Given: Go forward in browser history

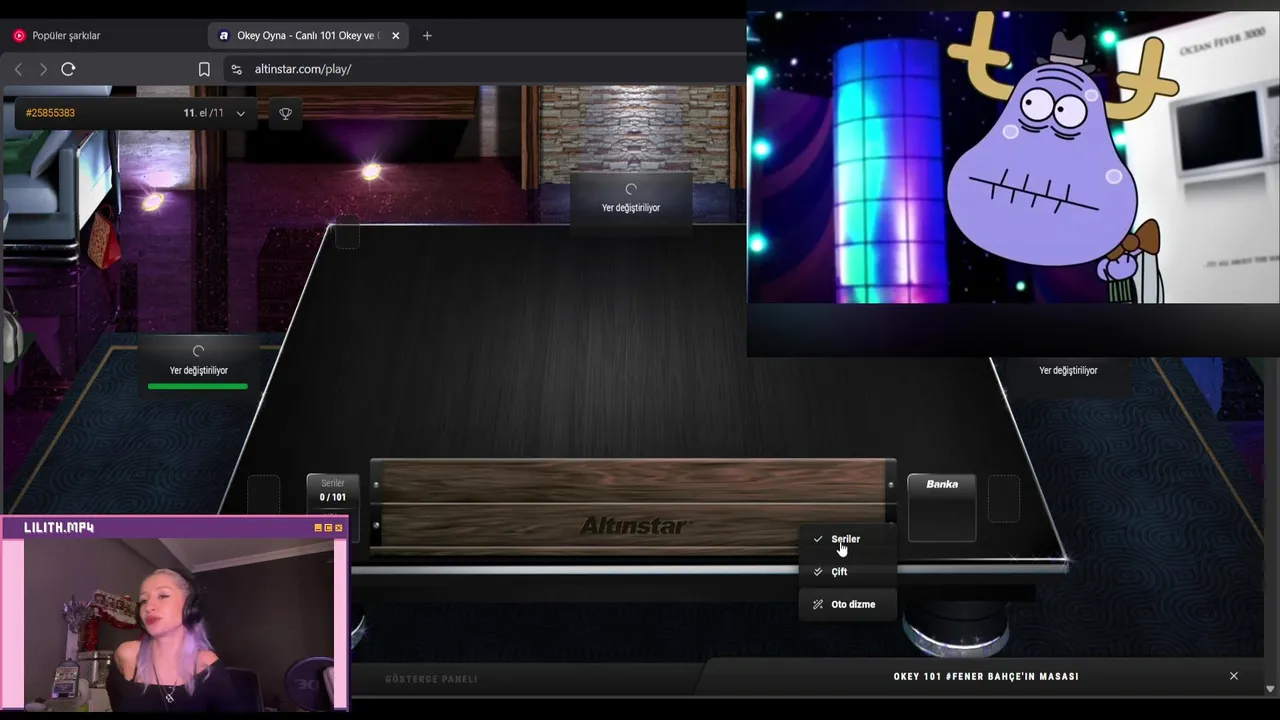Looking at the screenshot, I should (42, 69).
